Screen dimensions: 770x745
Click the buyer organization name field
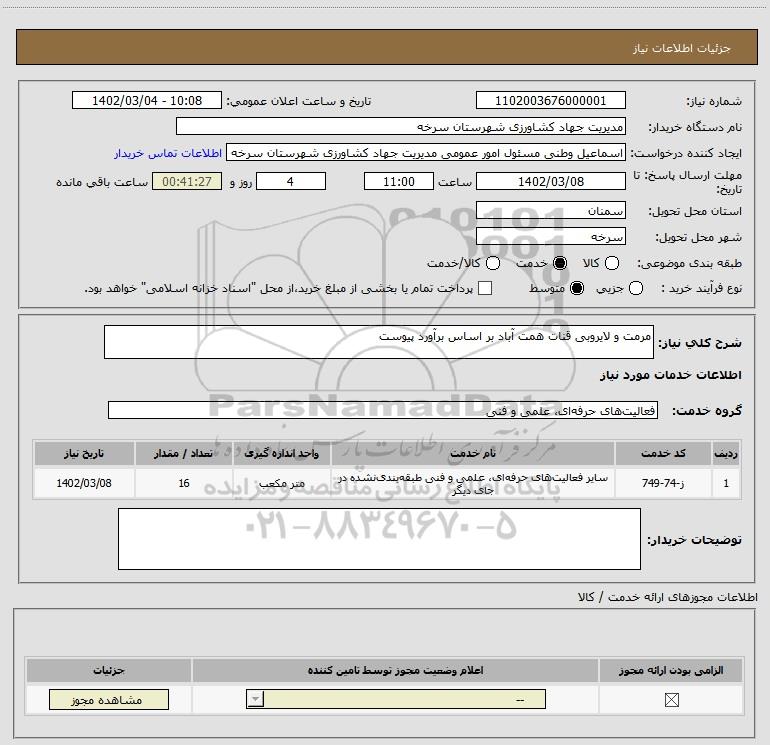[x=401, y=126]
